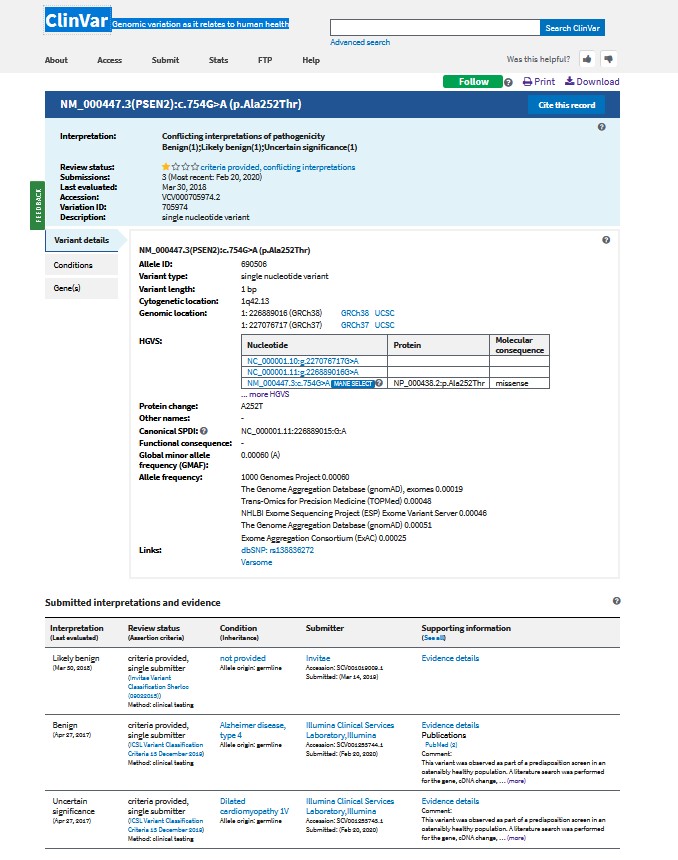This screenshot has width=678, height=860.
Task: Open the GRCh37 genomic location link
Action: pyautogui.click(x=355, y=325)
